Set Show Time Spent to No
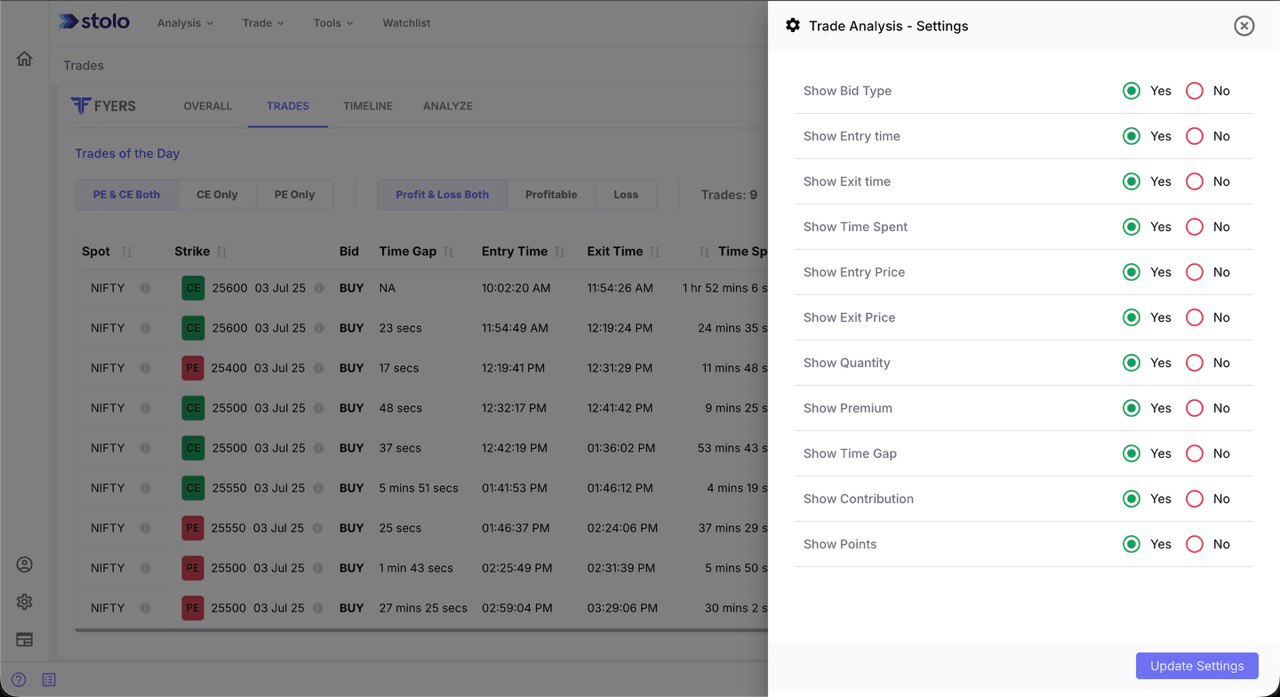The height and width of the screenshot is (697, 1280). (1194, 227)
